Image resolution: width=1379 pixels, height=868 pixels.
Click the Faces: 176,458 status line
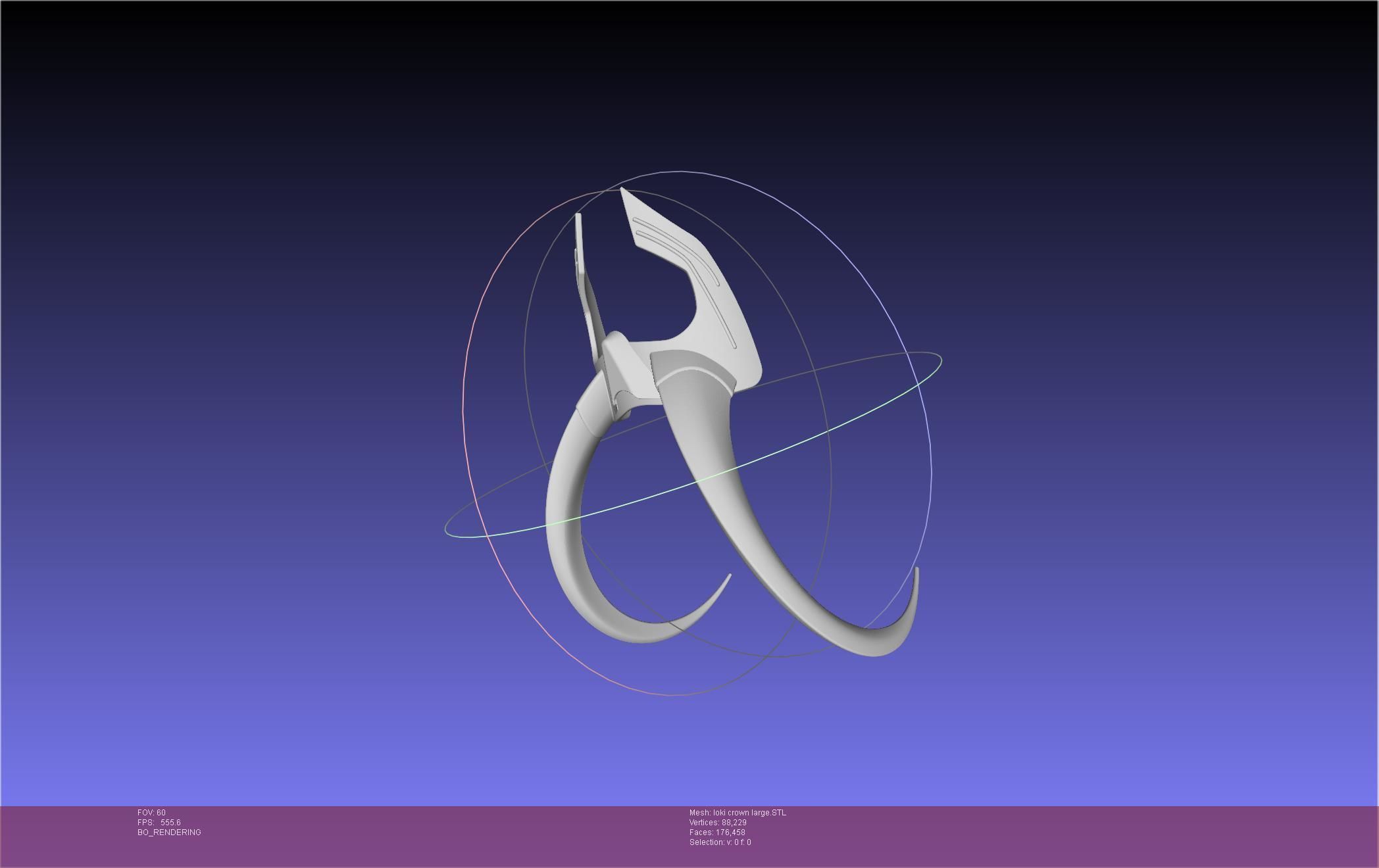(717, 832)
